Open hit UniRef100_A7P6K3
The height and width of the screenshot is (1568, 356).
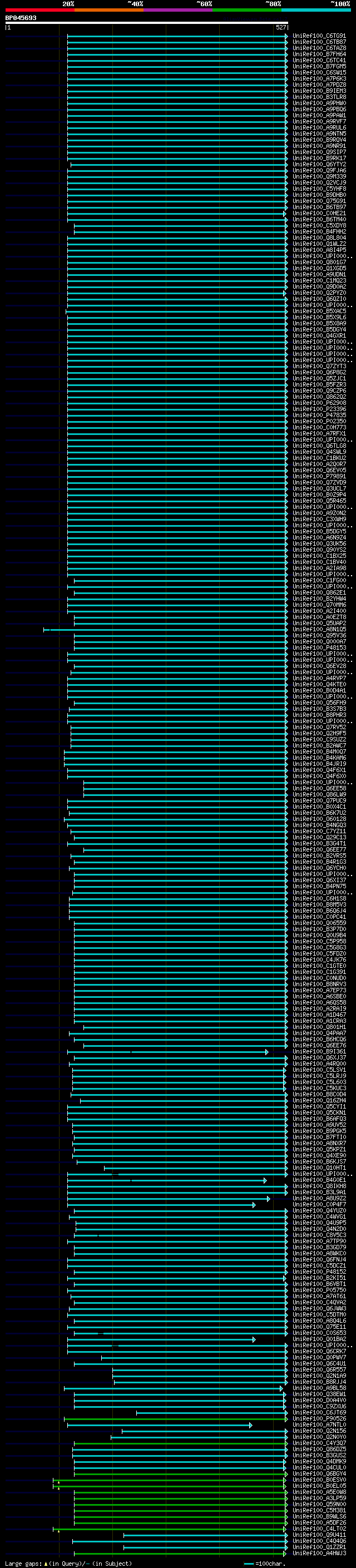(319, 78)
